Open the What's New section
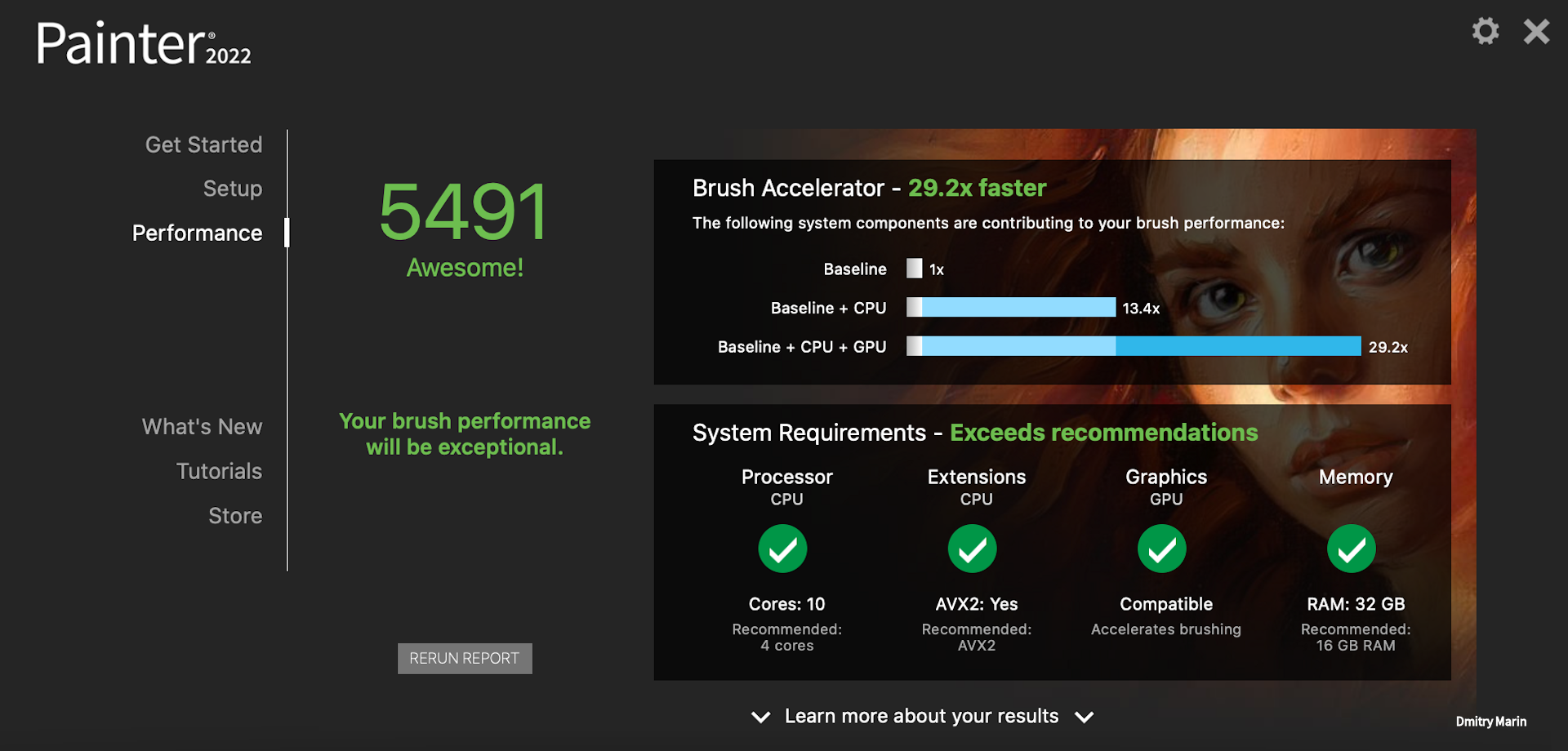The image size is (1568, 751). coord(202,427)
